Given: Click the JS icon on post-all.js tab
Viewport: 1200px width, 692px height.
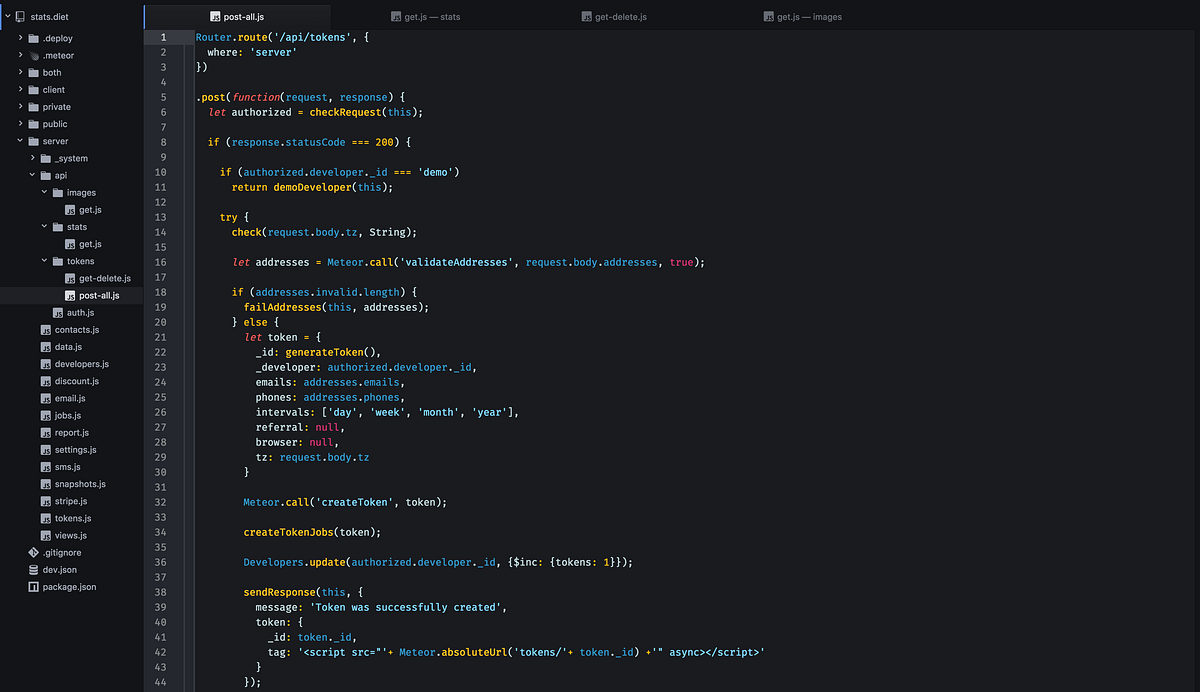Looking at the screenshot, I should pyautogui.click(x=215, y=17).
